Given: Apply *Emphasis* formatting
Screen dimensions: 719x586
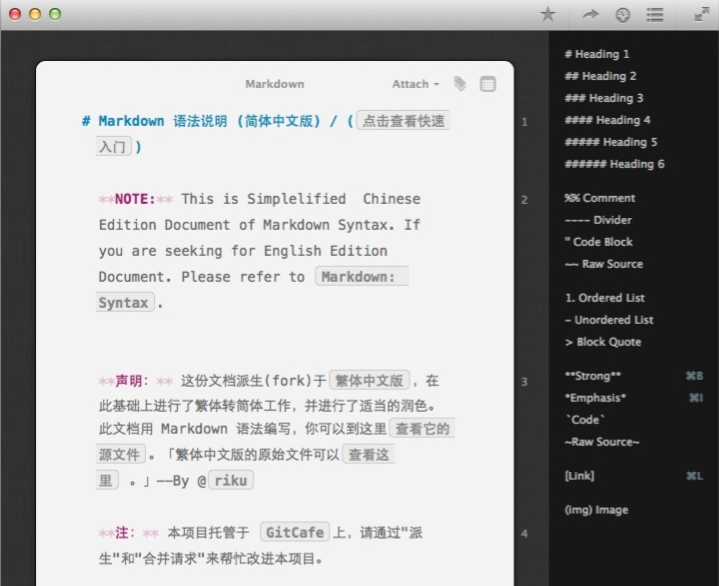Looking at the screenshot, I should point(595,398).
